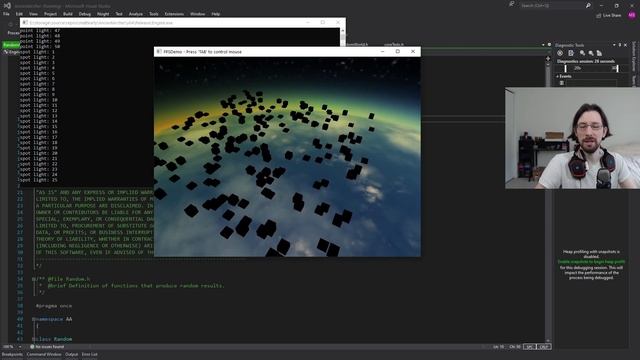
Task: Click the pause events icon under Events
Action: pos(562,83)
